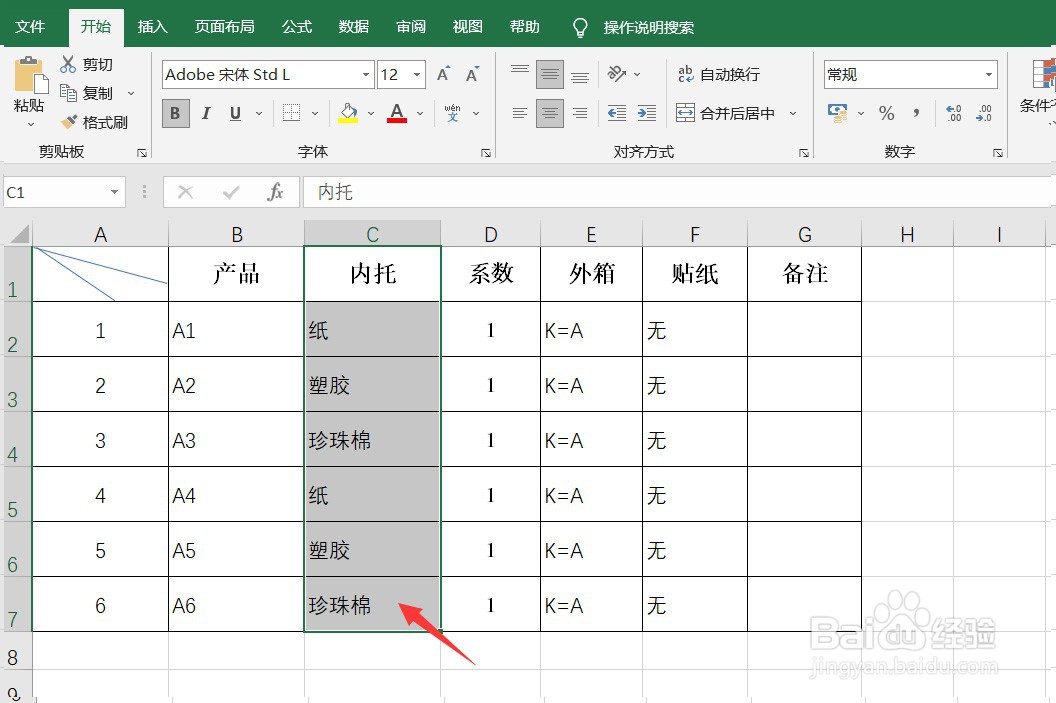Select column D header
1056x703 pixels.
tap(490, 234)
